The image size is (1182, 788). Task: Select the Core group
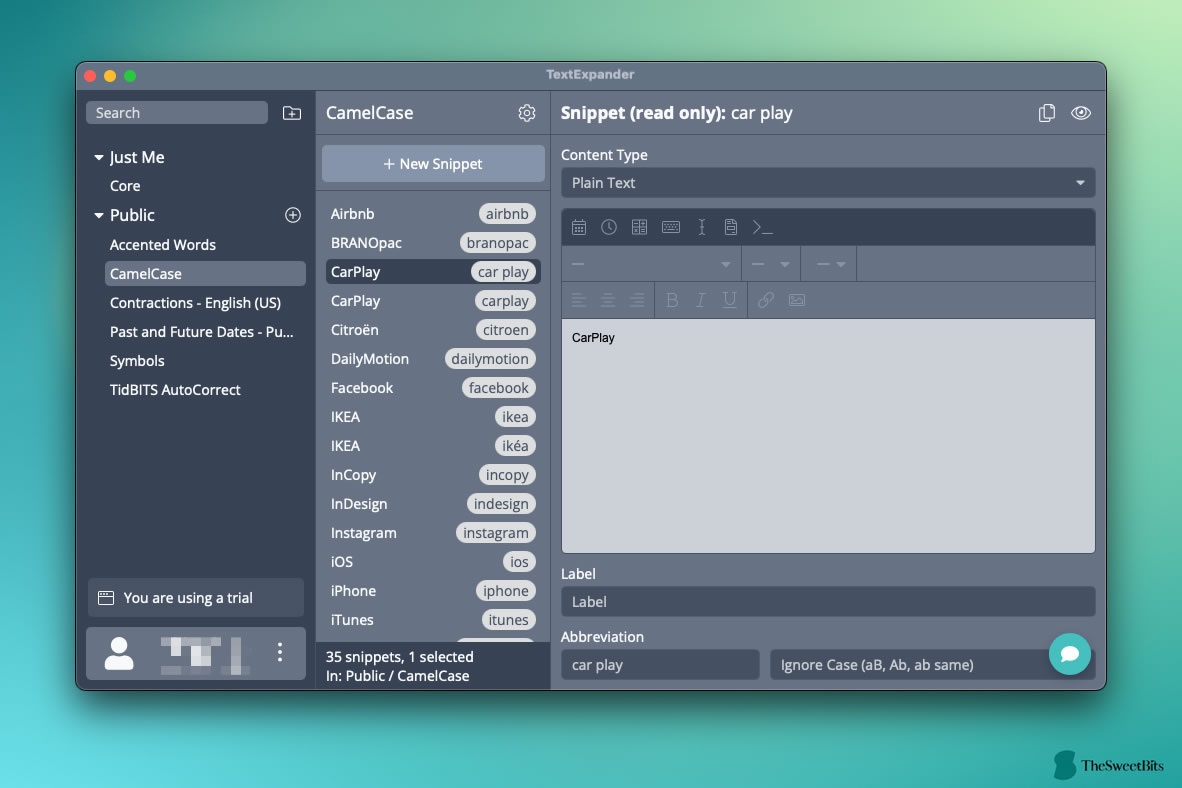coord(125,186)
